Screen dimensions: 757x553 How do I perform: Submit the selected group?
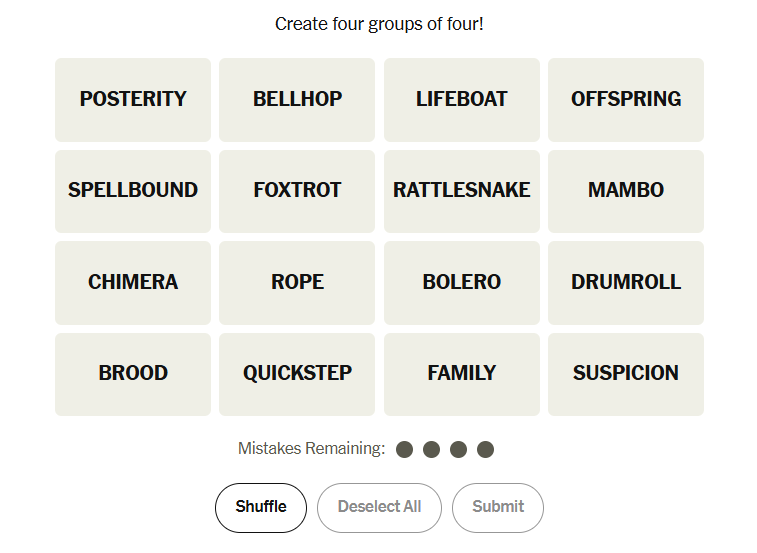(x=498, y=507)
